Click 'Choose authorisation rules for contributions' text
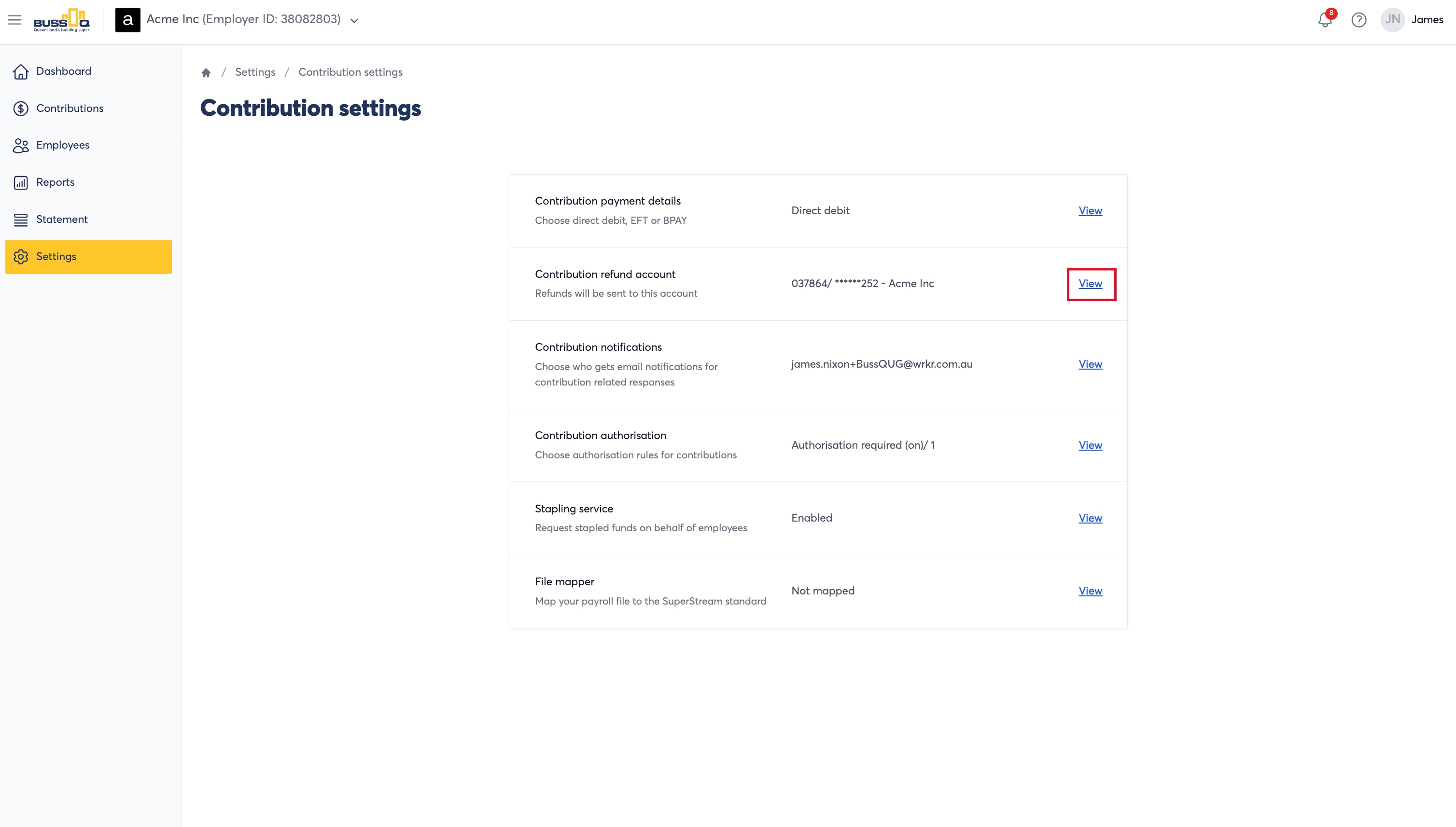Screen dimensions: 1456x827 point(635,455)
